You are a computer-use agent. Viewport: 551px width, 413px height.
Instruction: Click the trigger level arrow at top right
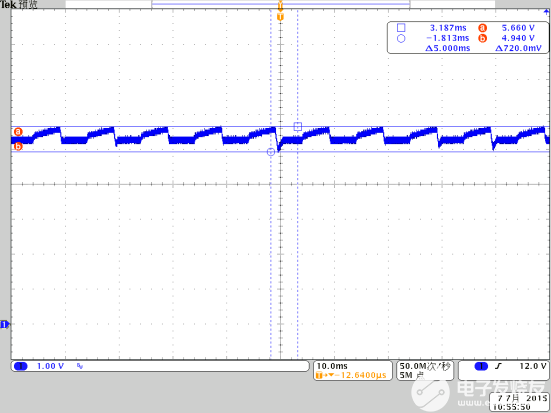click(x=547, y=13)
